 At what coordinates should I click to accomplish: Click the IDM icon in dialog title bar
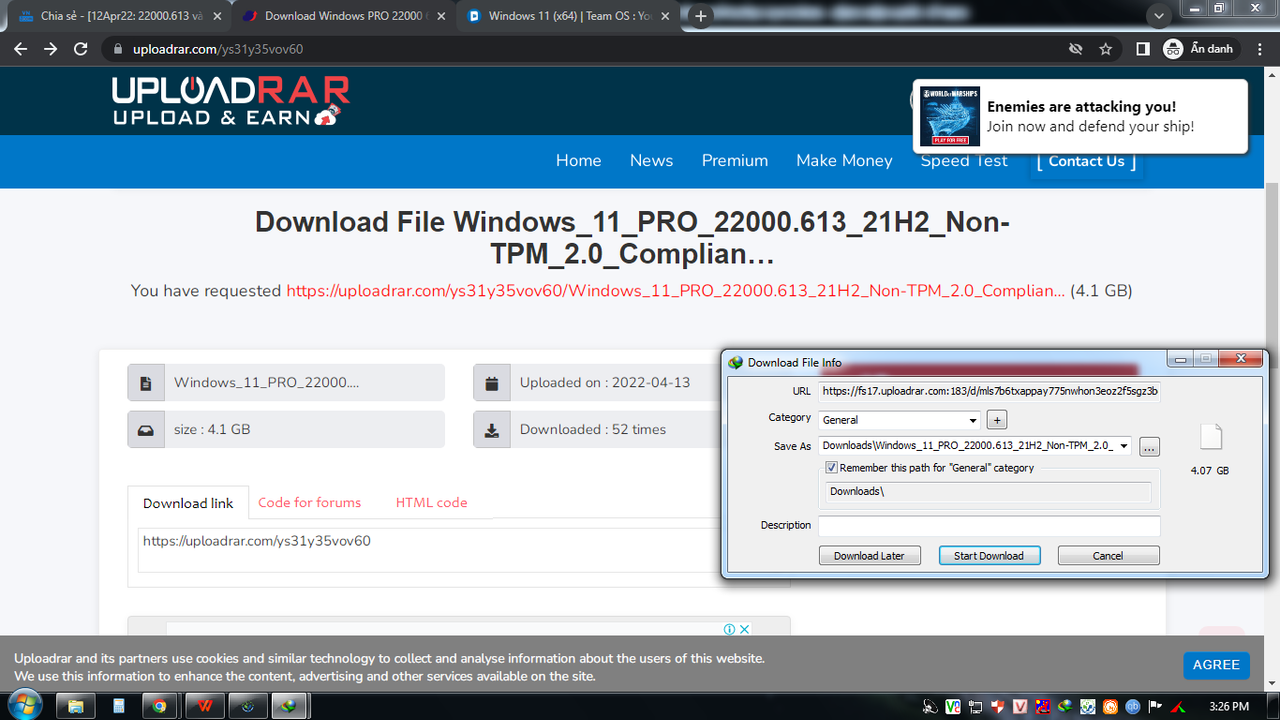point(736,363)
